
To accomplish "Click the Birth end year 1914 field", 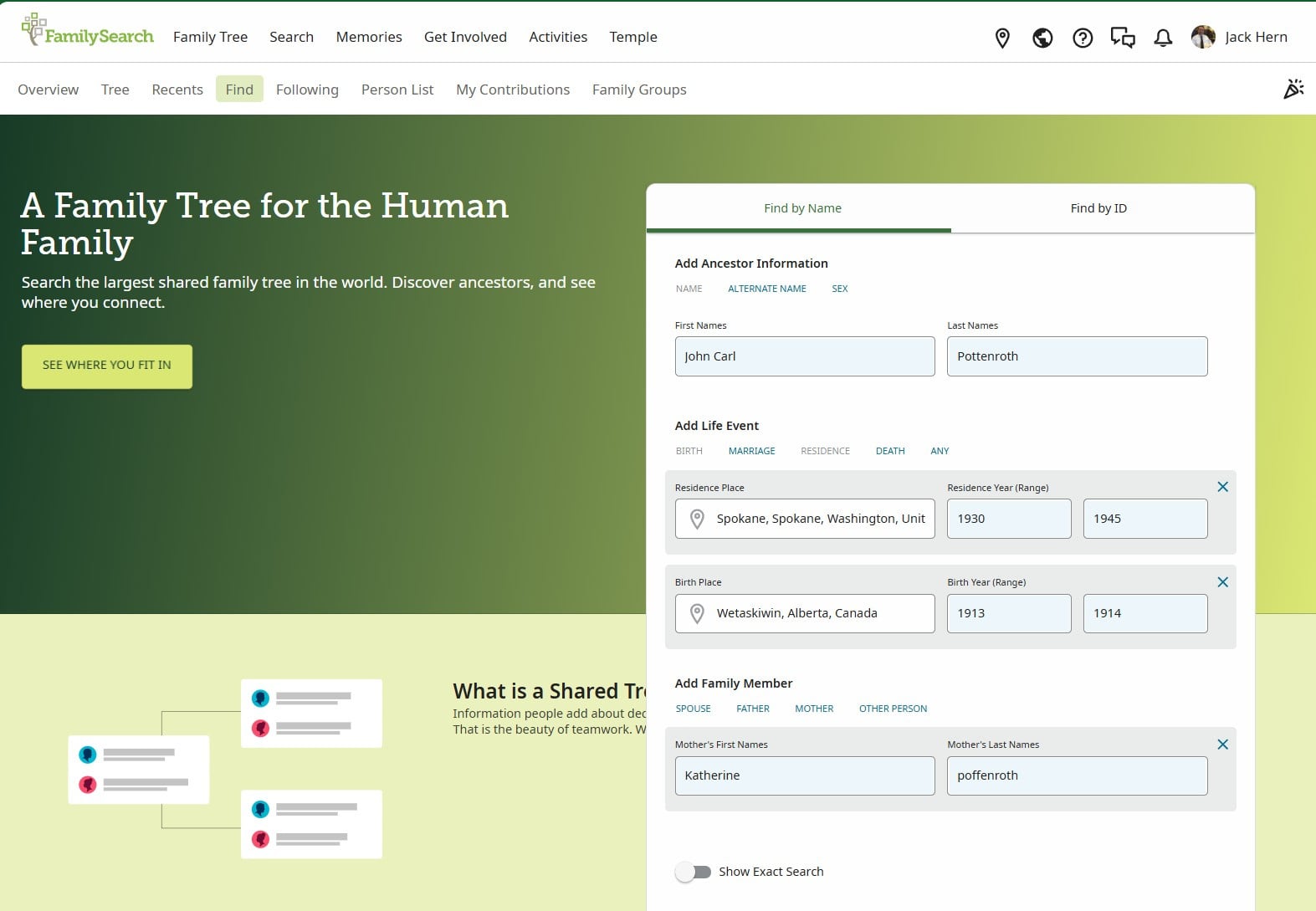I will (x=1145, y=613).
